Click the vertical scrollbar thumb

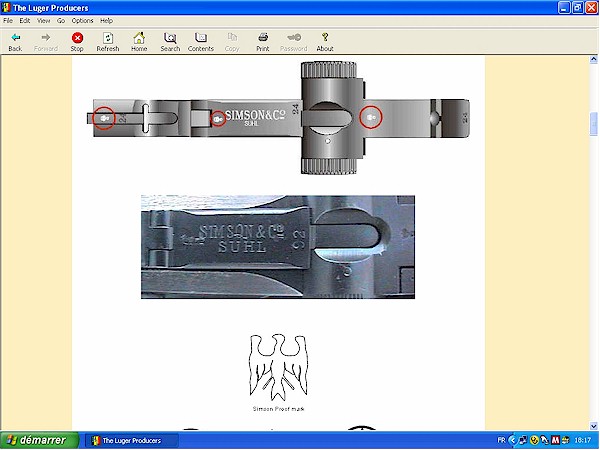pos(593,124)
